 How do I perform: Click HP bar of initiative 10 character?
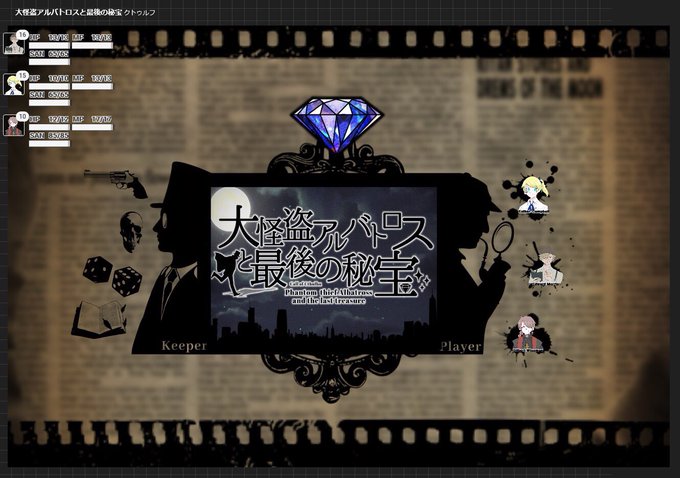pyautogui.click(x=49, y=127)
